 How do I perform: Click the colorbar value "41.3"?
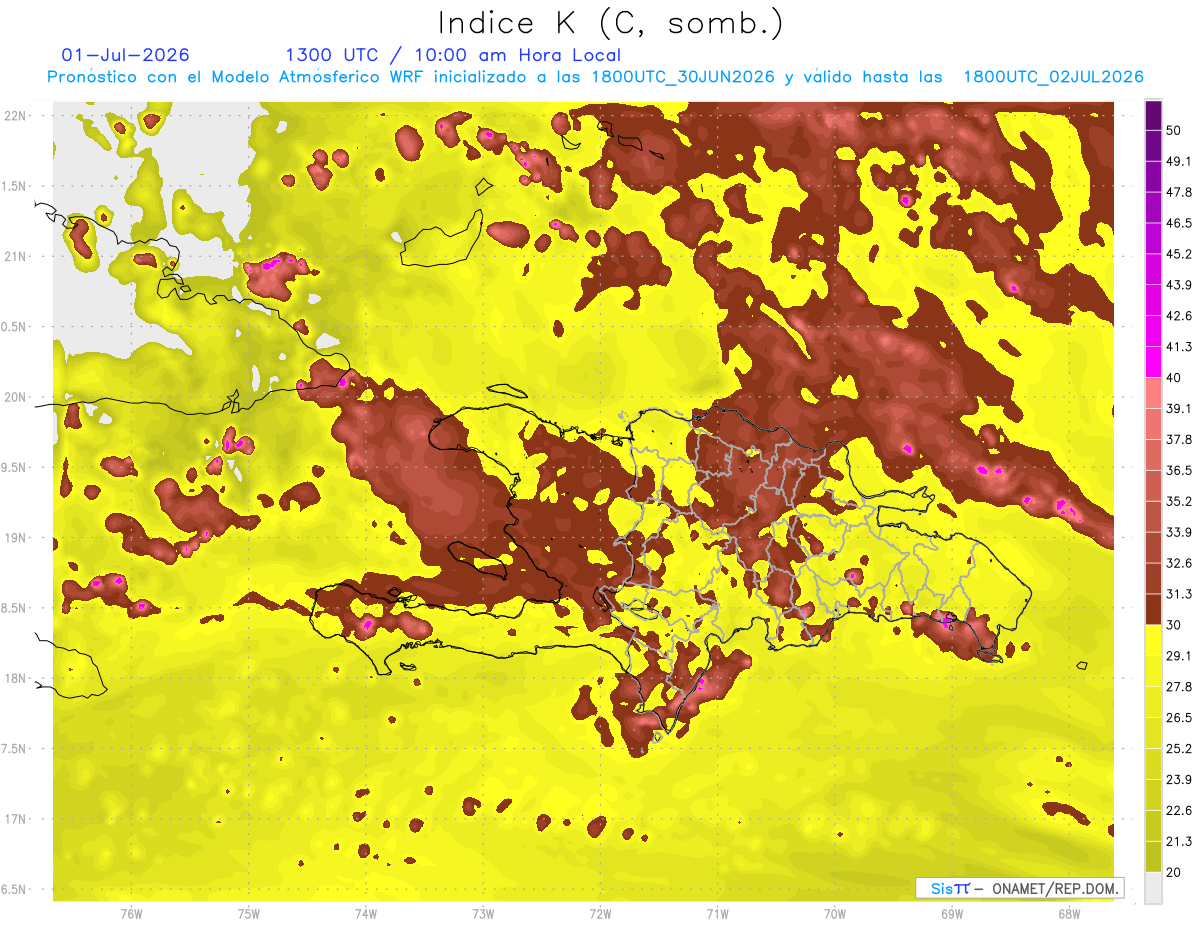1179,347
